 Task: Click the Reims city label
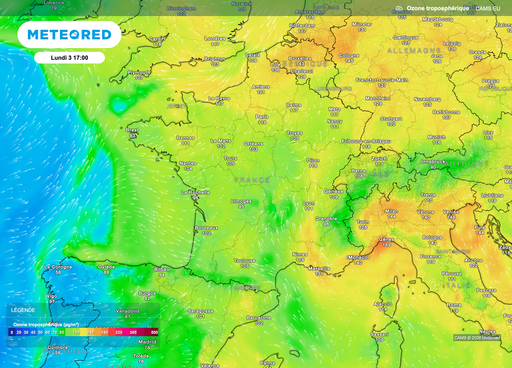click(294, 105)
